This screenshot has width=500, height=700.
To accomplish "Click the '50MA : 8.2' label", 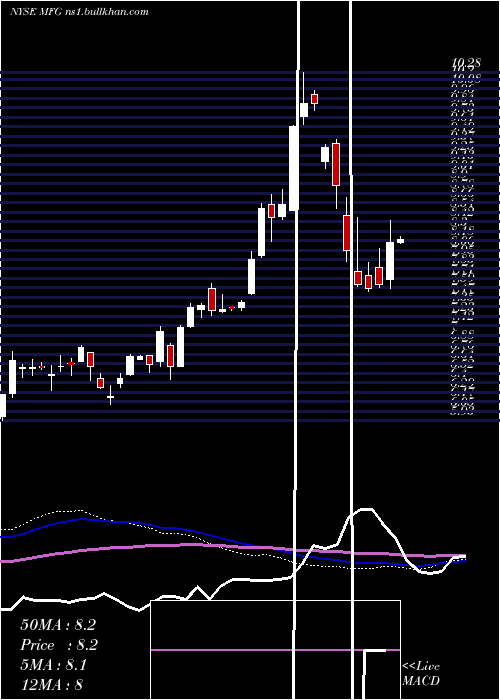I will (58, 625).
